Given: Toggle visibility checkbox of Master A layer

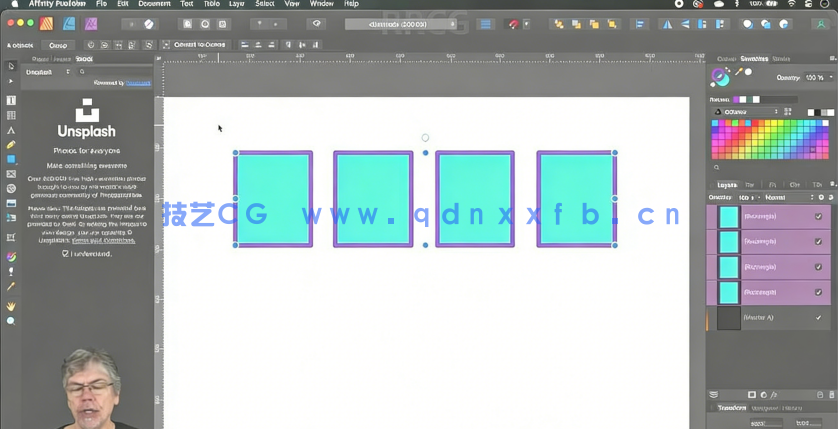Looking at the screenshot, I should click(818, 317).
